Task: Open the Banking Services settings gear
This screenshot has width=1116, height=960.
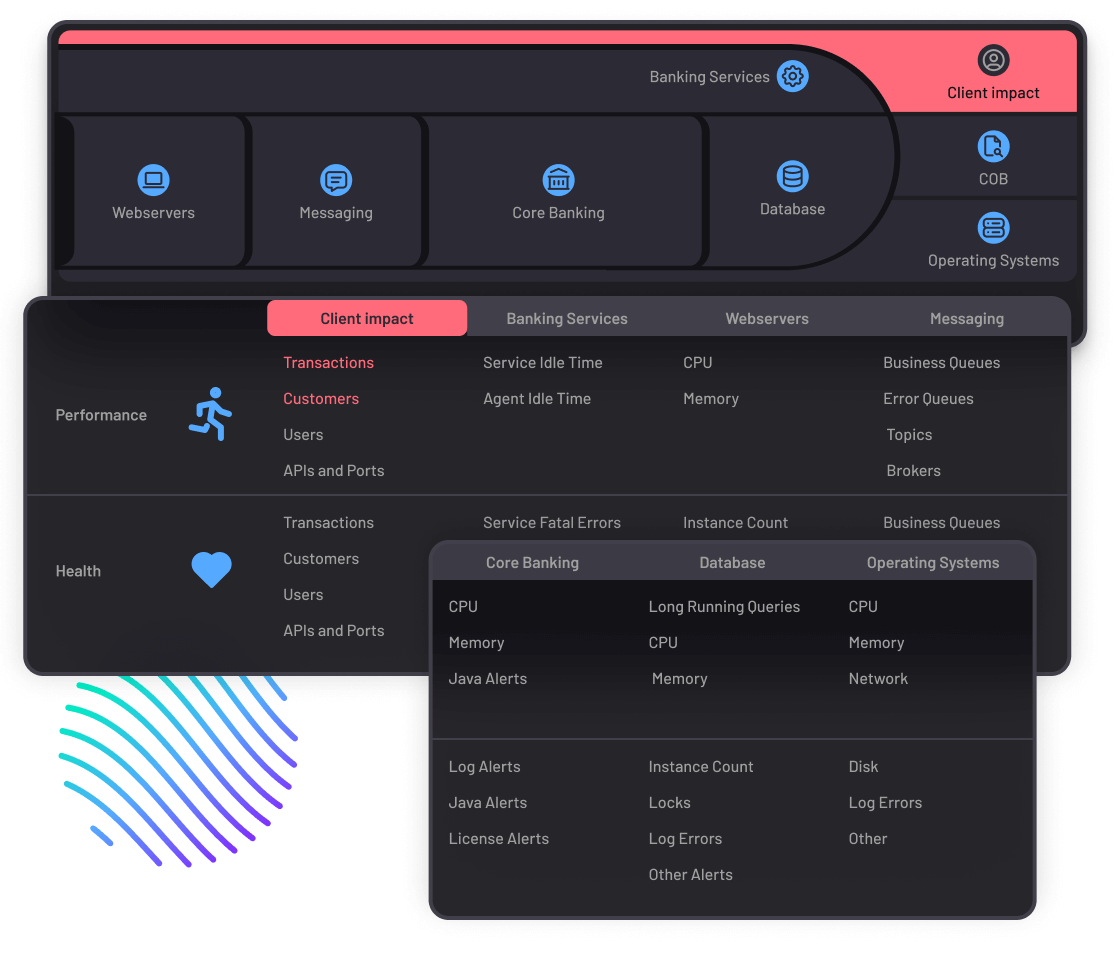Action: 793,76
